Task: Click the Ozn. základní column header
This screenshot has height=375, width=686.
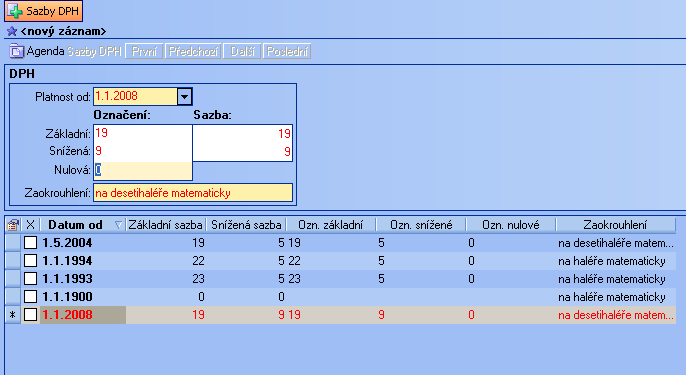Action: (331, 225)
